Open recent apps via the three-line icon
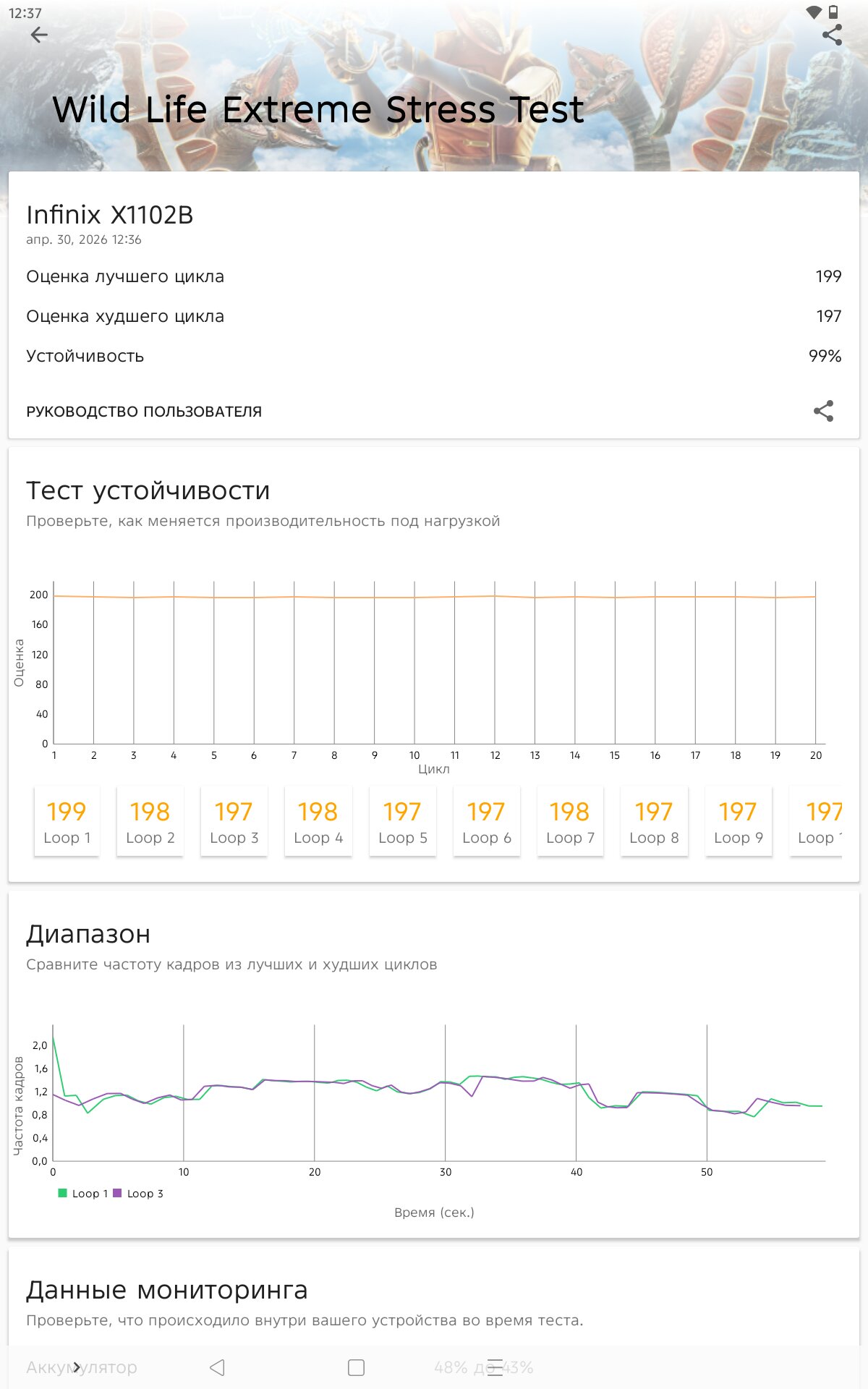 click(495, 1367)
